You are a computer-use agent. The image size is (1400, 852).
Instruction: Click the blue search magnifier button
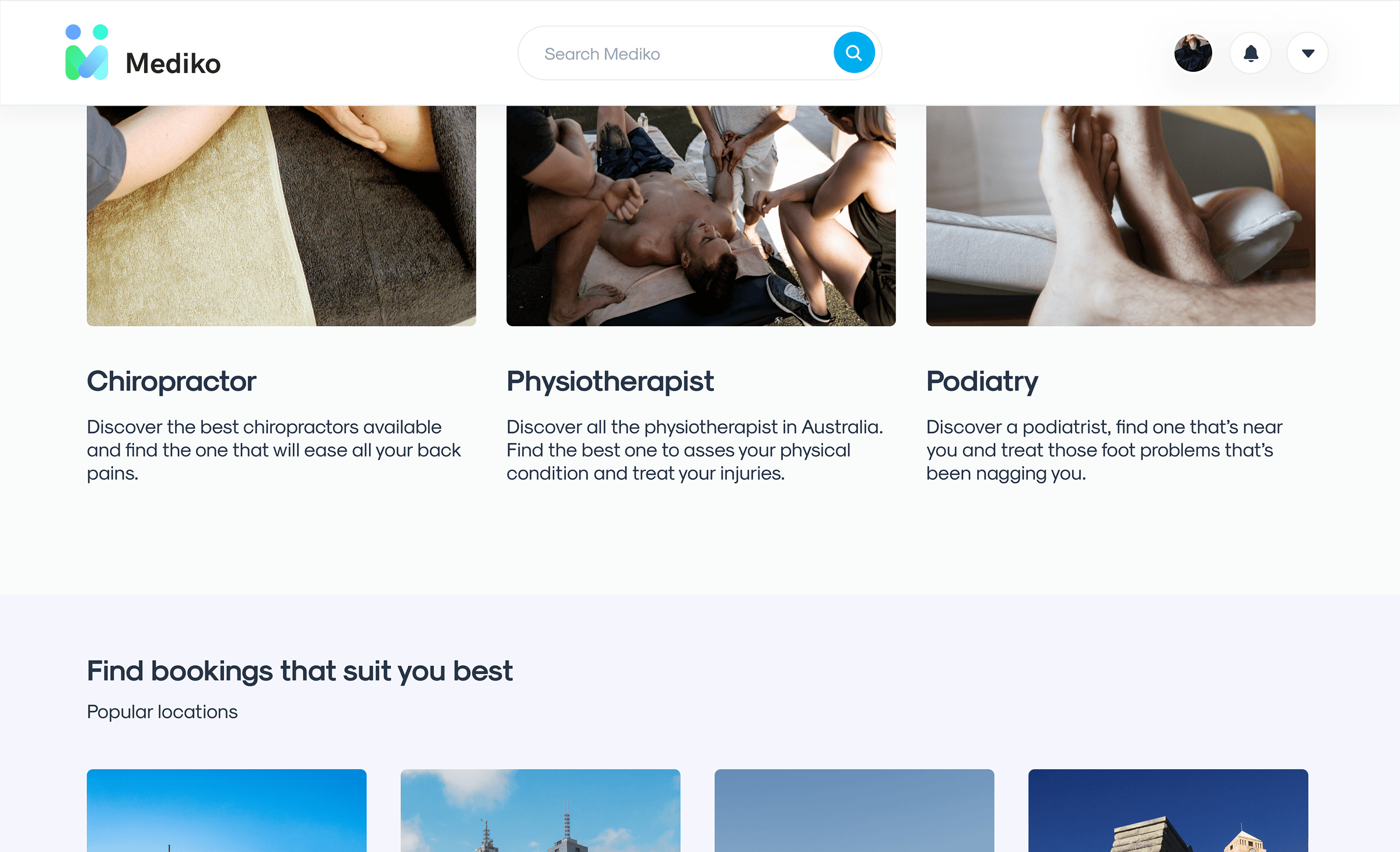[853, 53]
